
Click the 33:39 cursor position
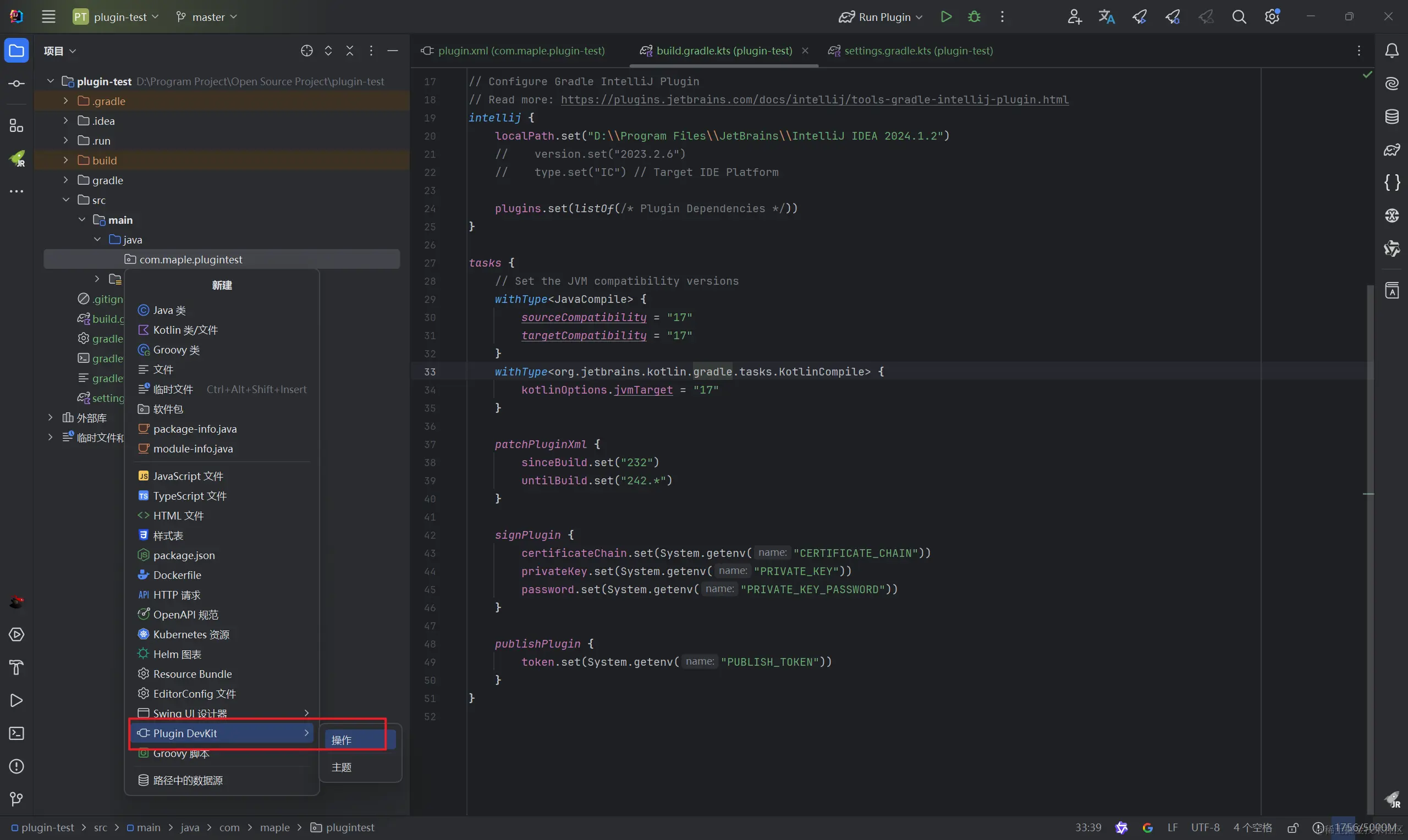click(1088, 828)
